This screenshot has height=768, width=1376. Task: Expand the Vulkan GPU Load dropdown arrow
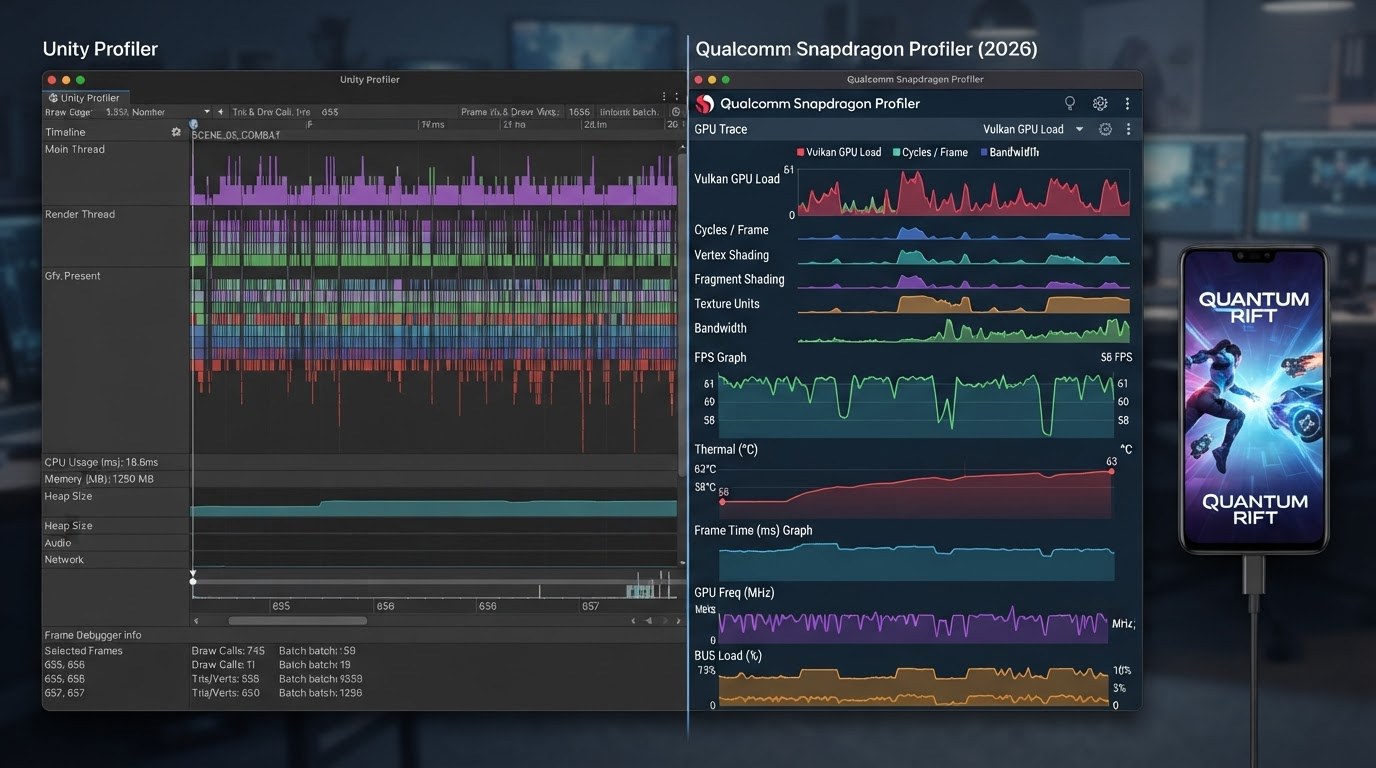(1079, 129)
